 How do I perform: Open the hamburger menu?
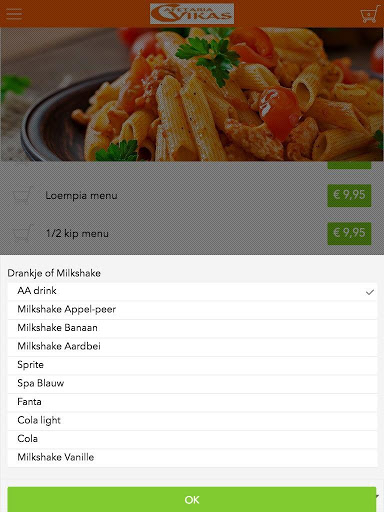14,14
